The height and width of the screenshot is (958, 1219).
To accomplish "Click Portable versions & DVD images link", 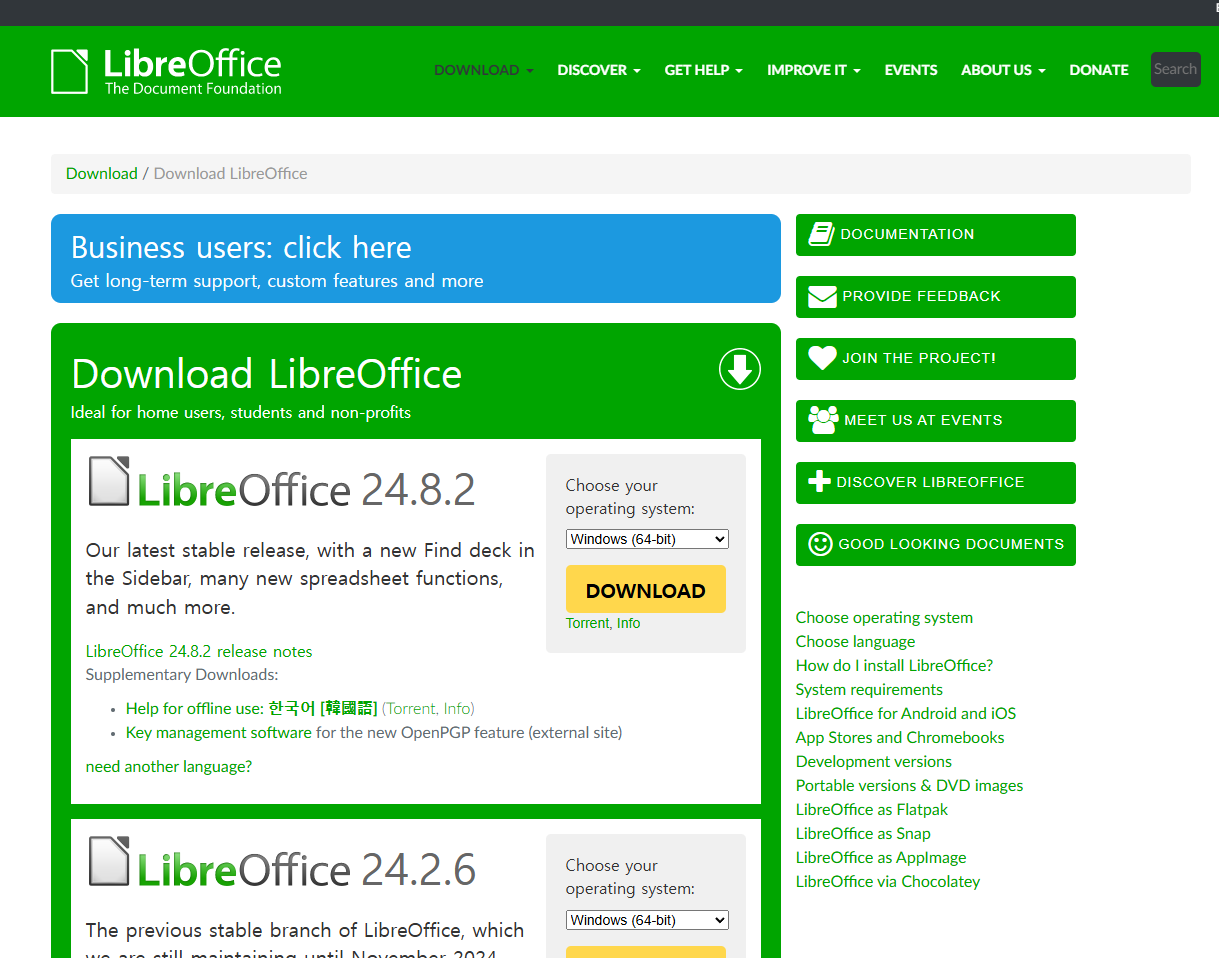I will (x=910, y=785).
